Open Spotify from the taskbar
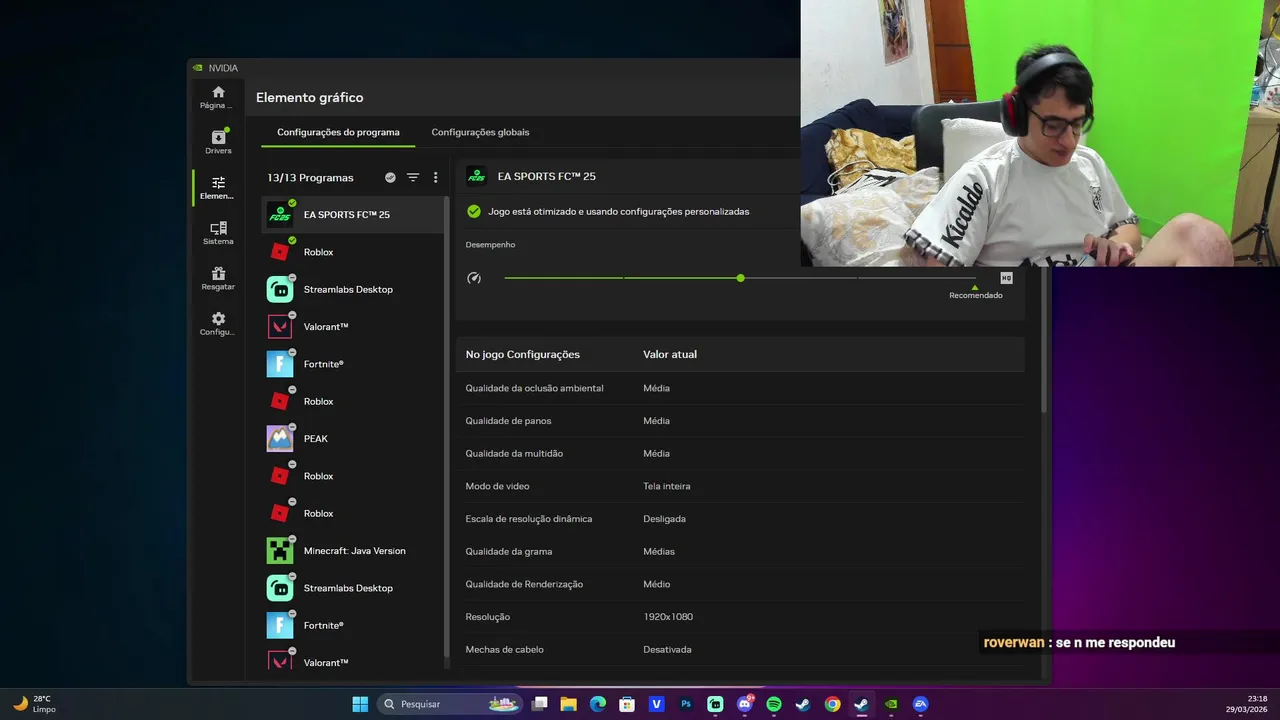 (773, 704)
